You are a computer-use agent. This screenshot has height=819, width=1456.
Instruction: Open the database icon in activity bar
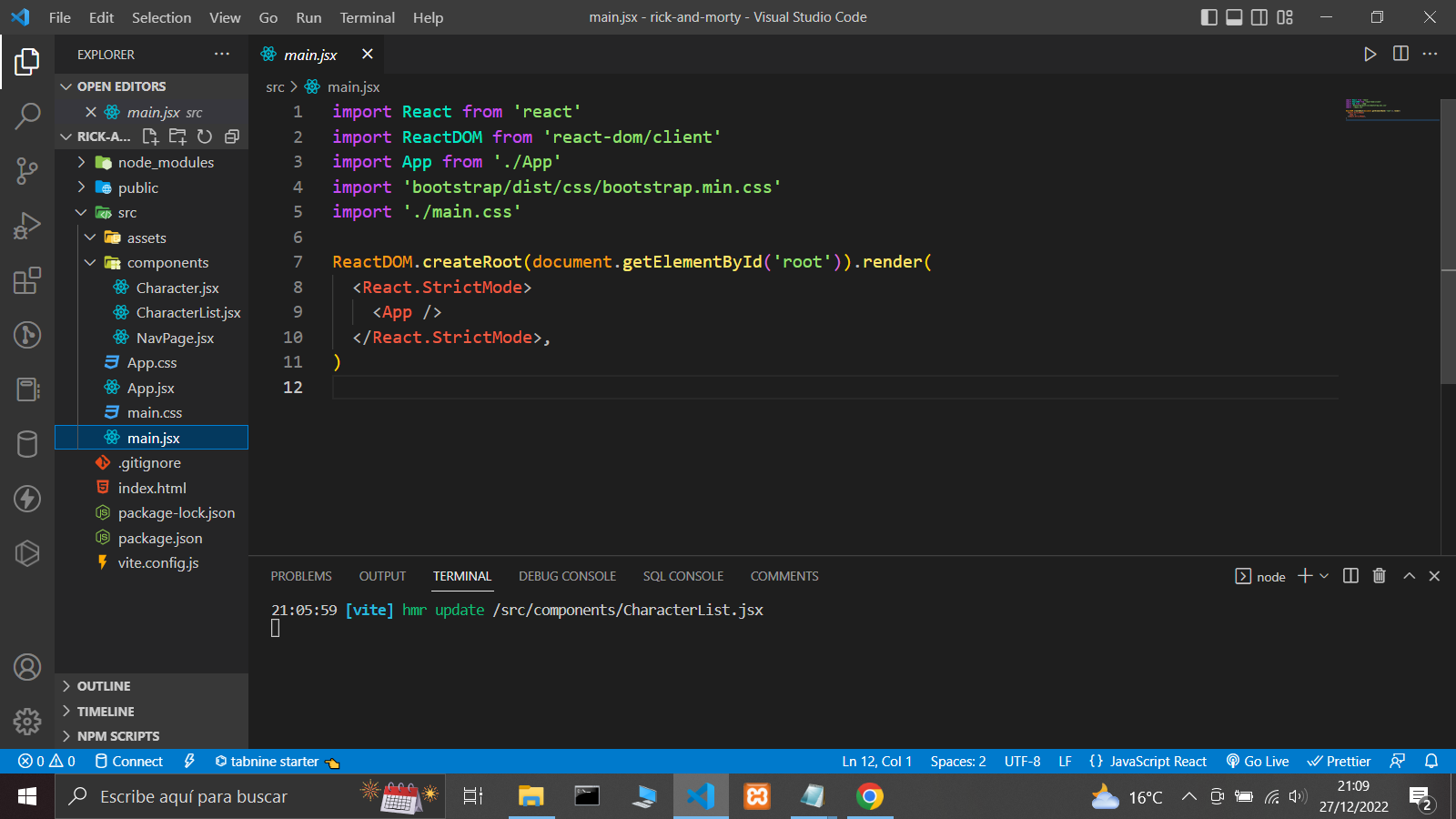(x=27, y=444)
